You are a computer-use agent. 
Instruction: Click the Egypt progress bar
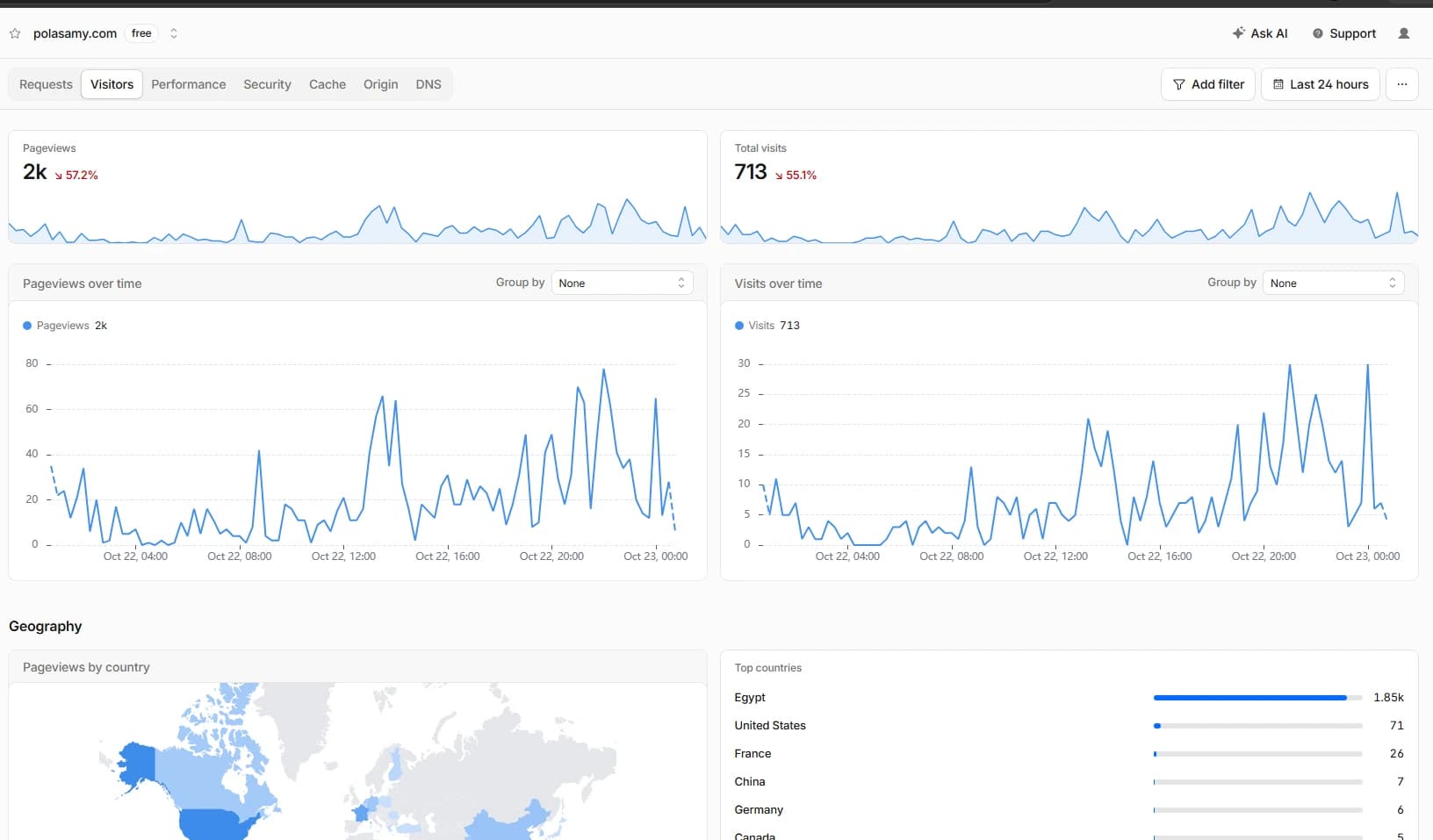pos(1257,698)
